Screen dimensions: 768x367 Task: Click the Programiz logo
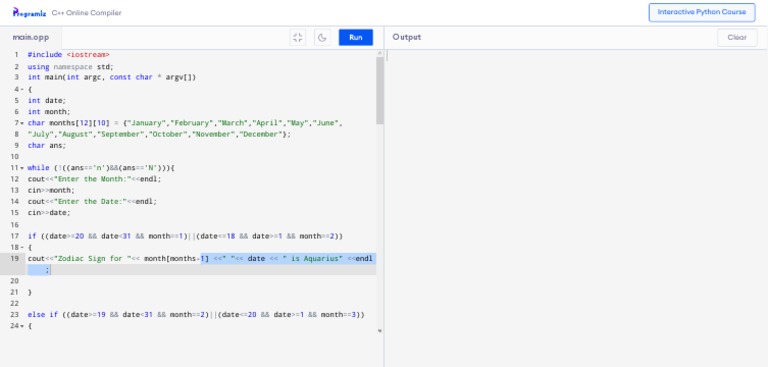29,12
